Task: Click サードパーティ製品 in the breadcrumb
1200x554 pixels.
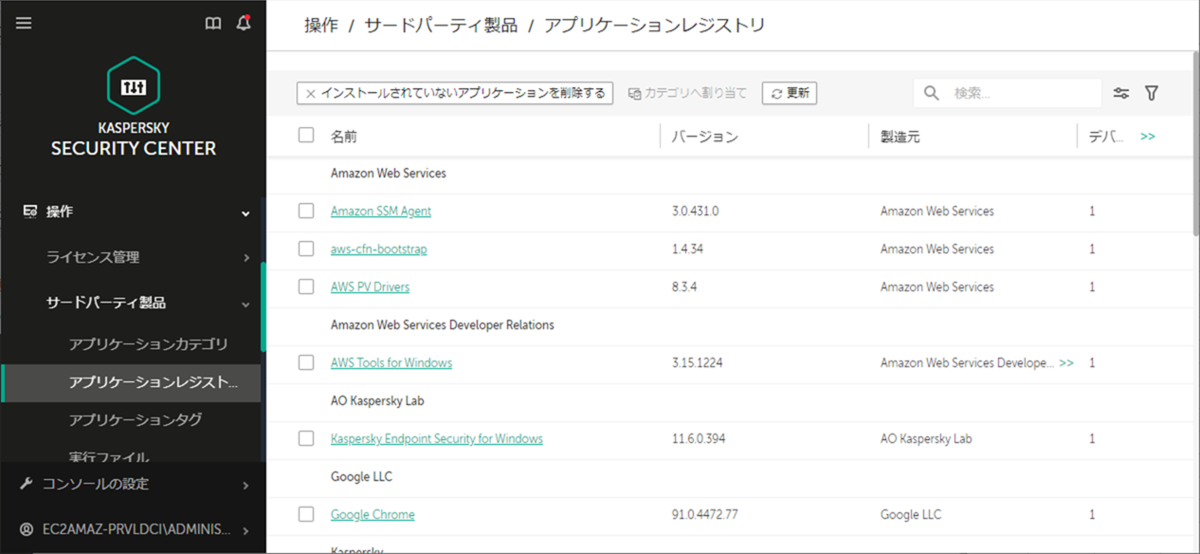Action: point(440,25)
